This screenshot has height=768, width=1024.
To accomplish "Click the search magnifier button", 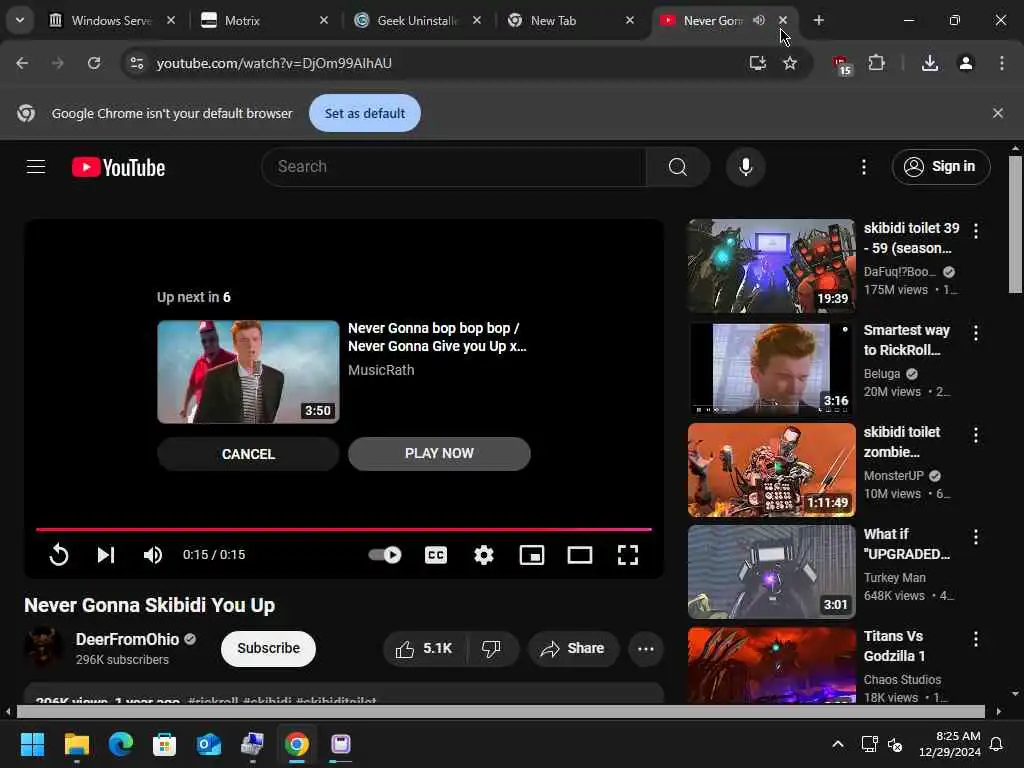I will click(x=677, y=167).
